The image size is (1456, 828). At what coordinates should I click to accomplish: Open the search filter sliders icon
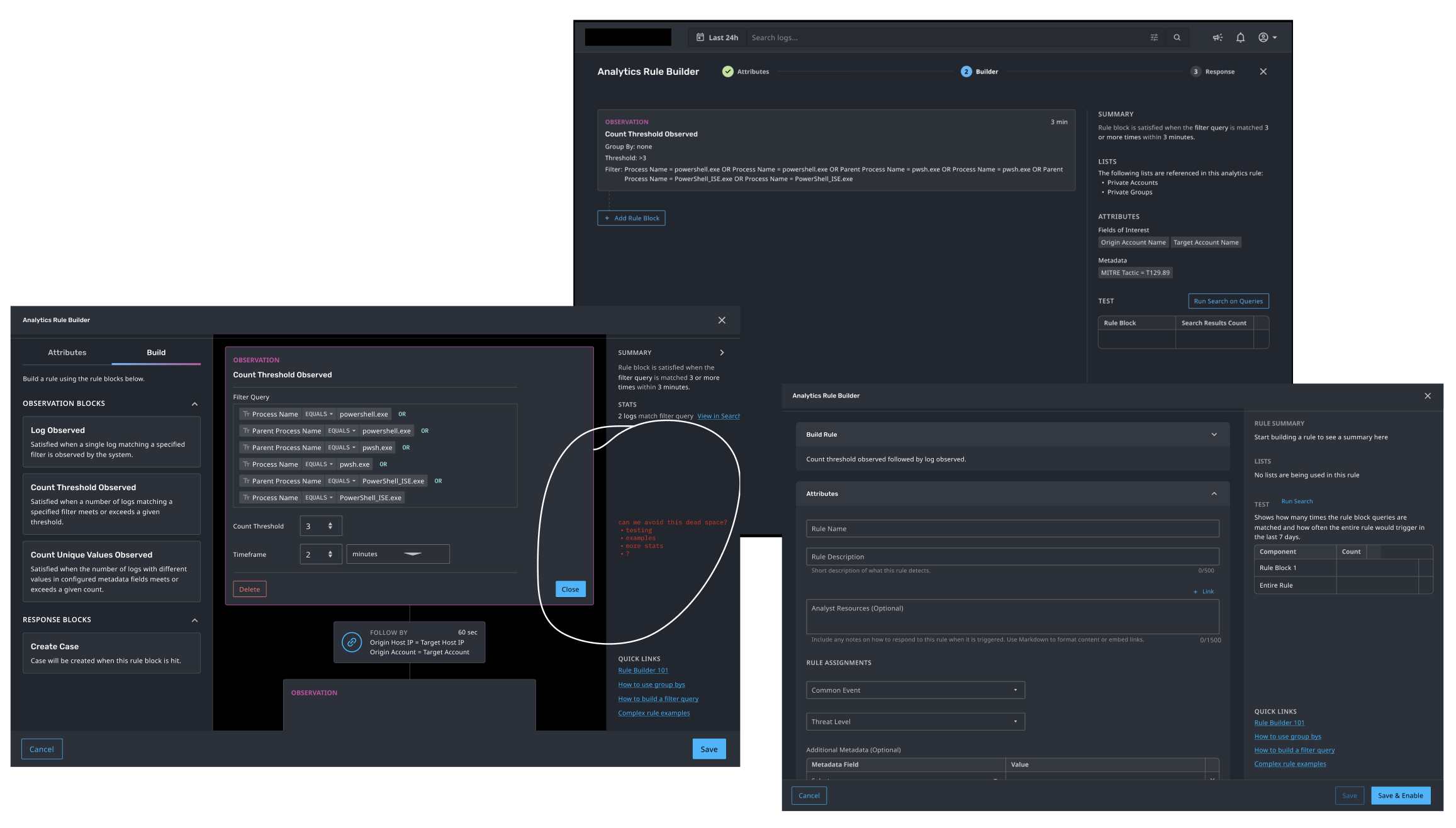tap(1154, 38)
